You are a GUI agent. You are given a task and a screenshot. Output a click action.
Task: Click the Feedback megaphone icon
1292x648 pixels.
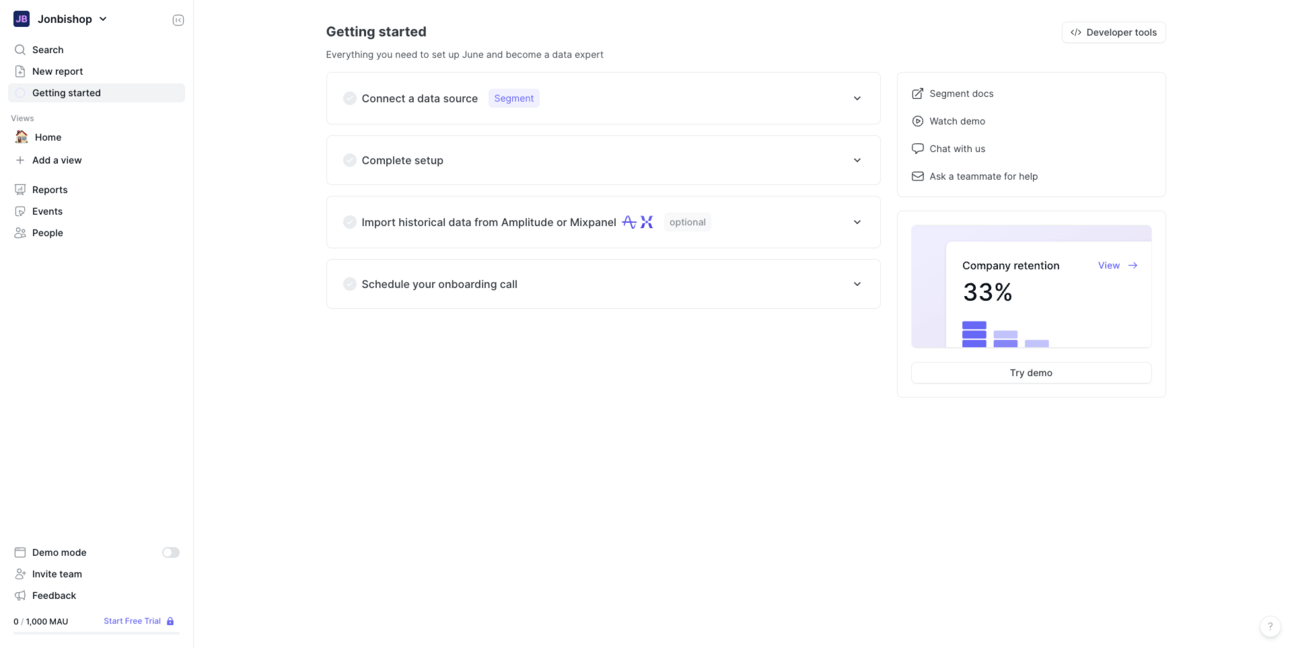point(20,596)
